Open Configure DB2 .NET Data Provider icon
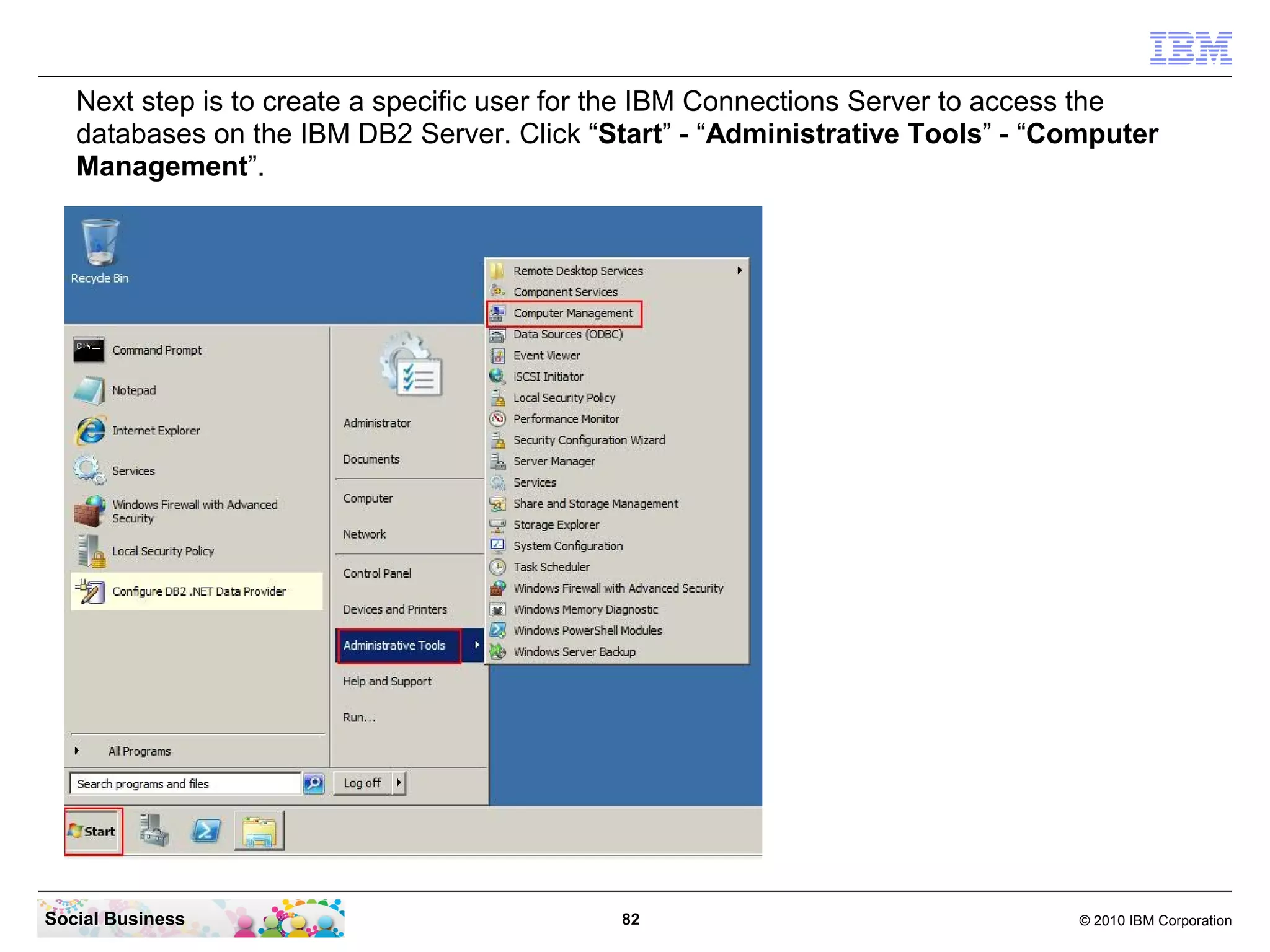1270x952 pixels. pos(91,591)
